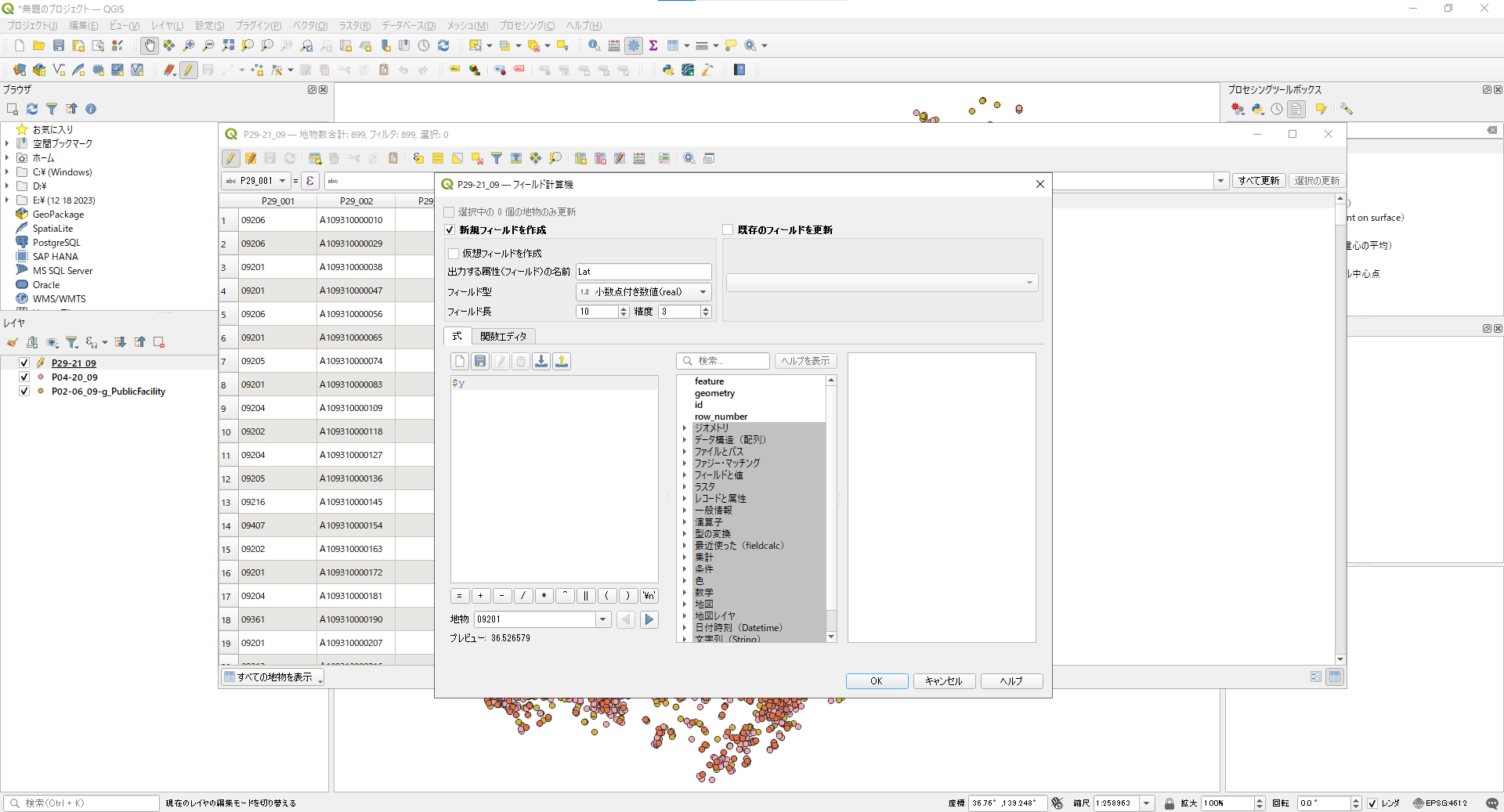The height and width of the screenshot is (812, 1504).
Task: Enable the 仮想フィールドを作成 checkbox
Action: coord(454,254)
